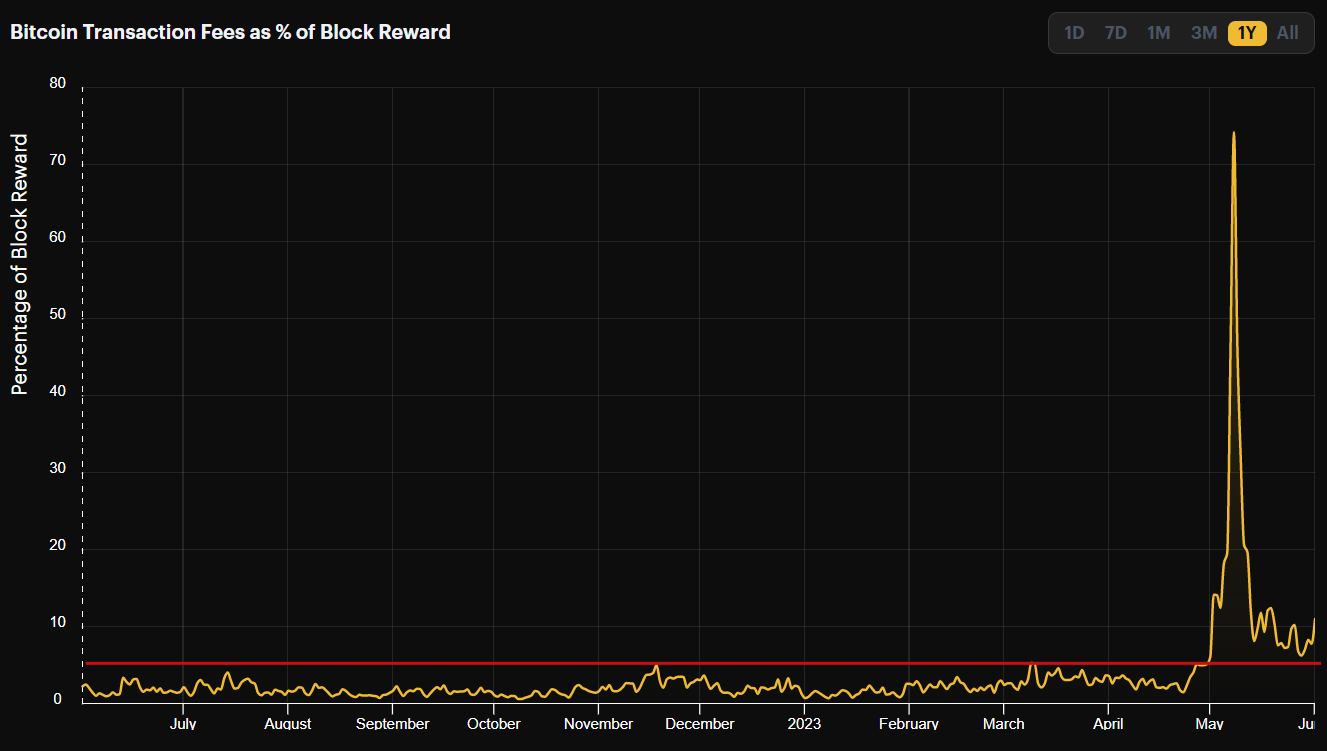
Task: Click the September x-axis label
Action: point(392,724)
